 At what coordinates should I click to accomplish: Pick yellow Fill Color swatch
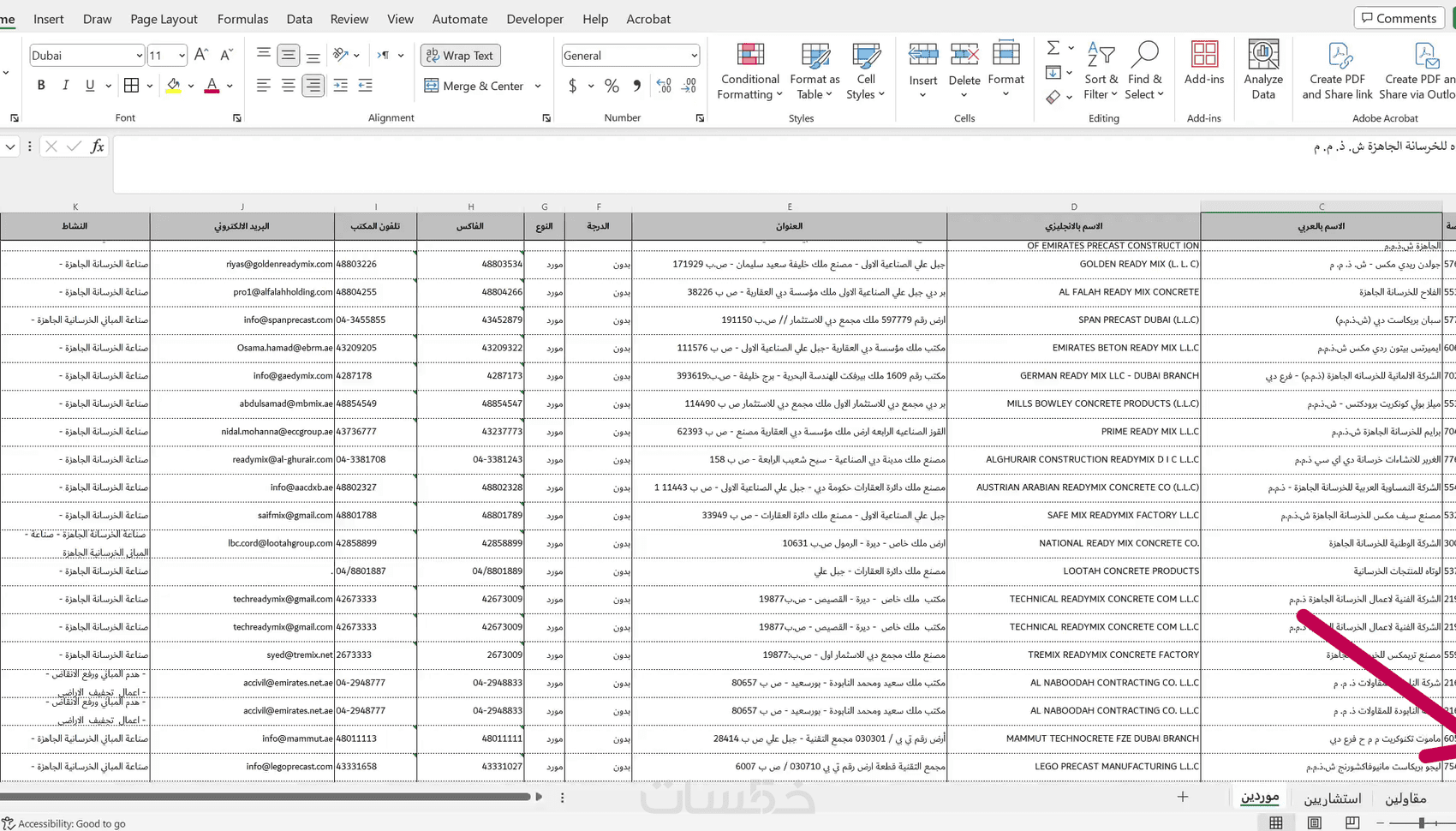click(x=173, y=86)
